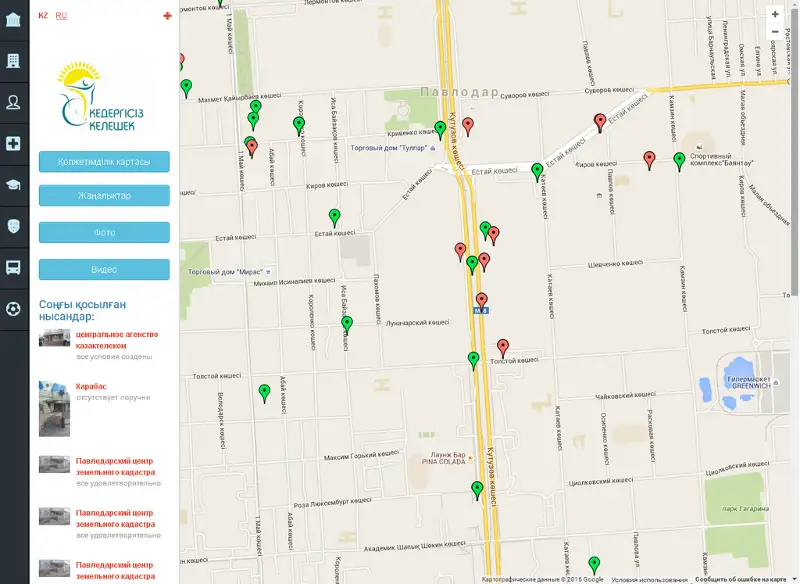
Task: Select the bus transport category icon
Action: [14, 267]
